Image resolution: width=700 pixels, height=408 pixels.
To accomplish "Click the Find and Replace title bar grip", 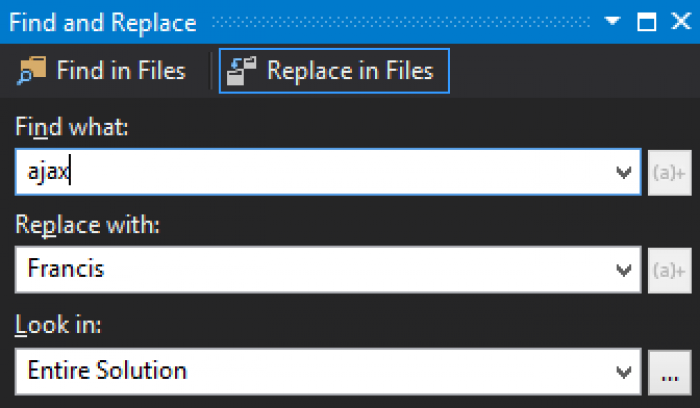I will point(401,21).
